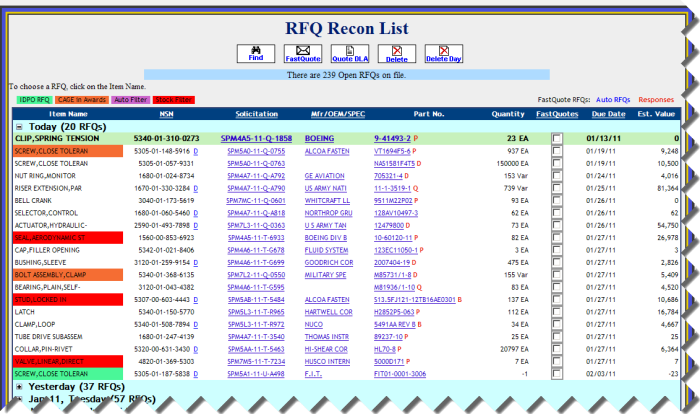Sort by NSN column header
Viewport: 700px width, 414px height.
167,114
